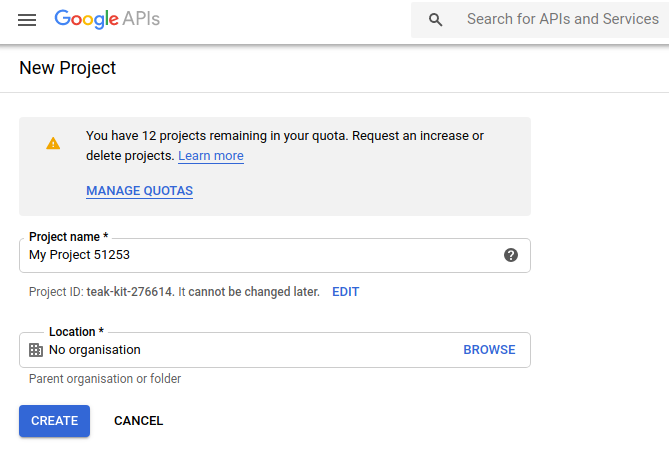Focus the Search for APIs and Services box
This screenshot has height=457, width=669.
click(562, 19)
